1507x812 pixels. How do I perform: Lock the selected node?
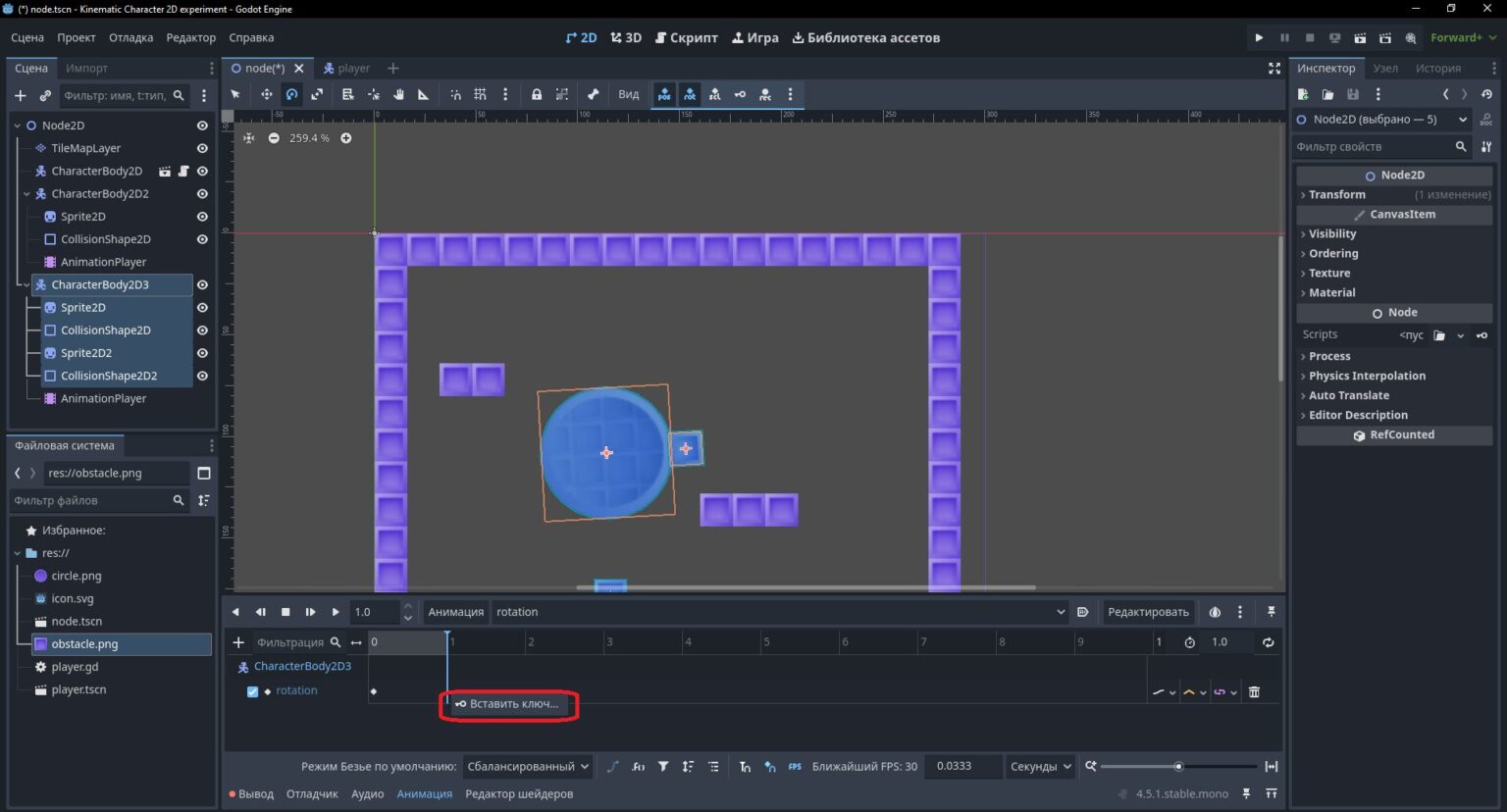[x=537, y=94]
